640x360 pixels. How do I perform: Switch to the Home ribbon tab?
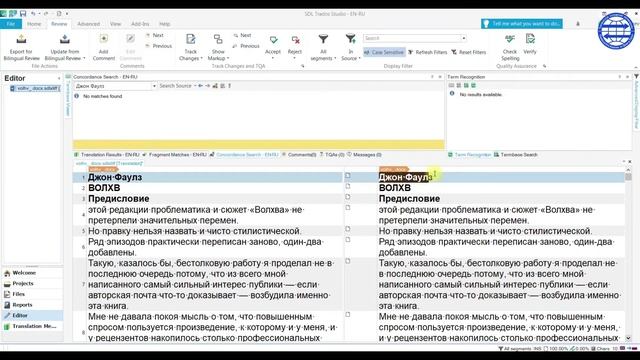34,24
